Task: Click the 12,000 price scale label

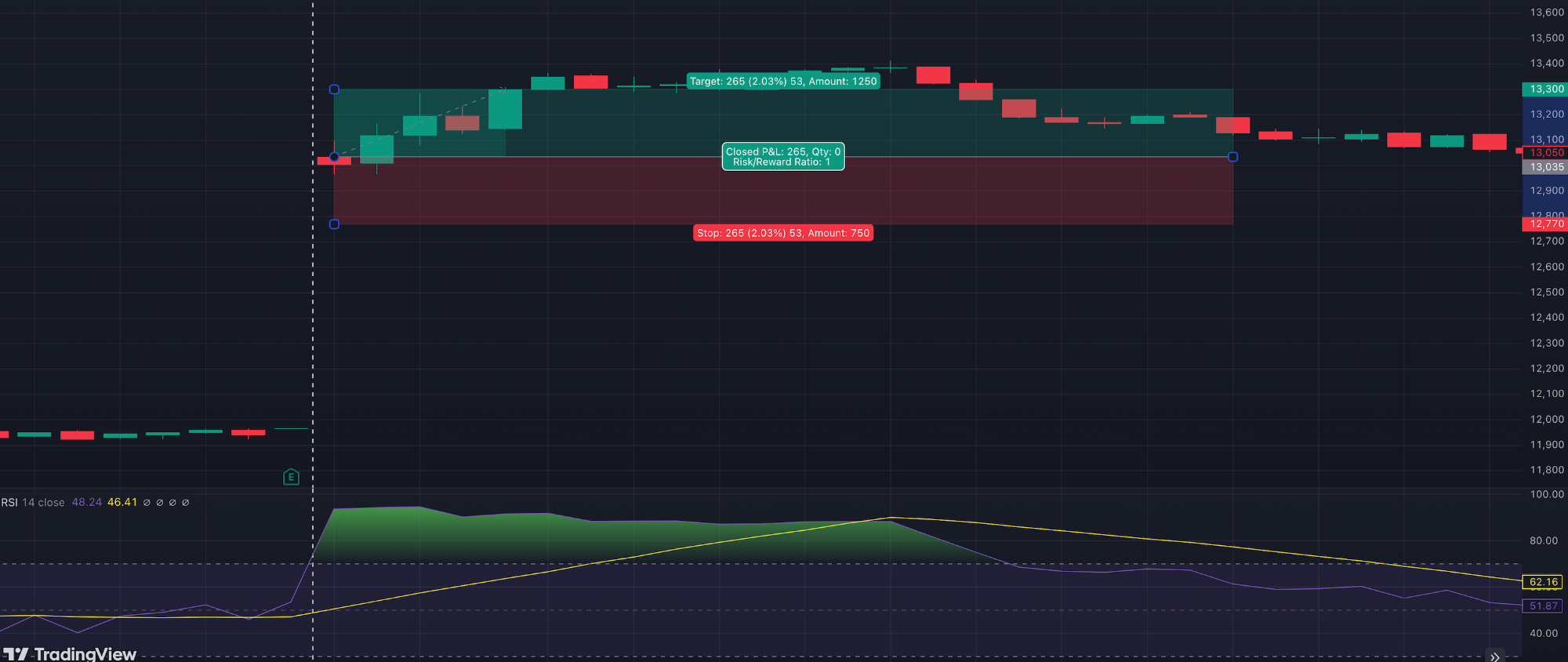Action: coord(1547,420)
